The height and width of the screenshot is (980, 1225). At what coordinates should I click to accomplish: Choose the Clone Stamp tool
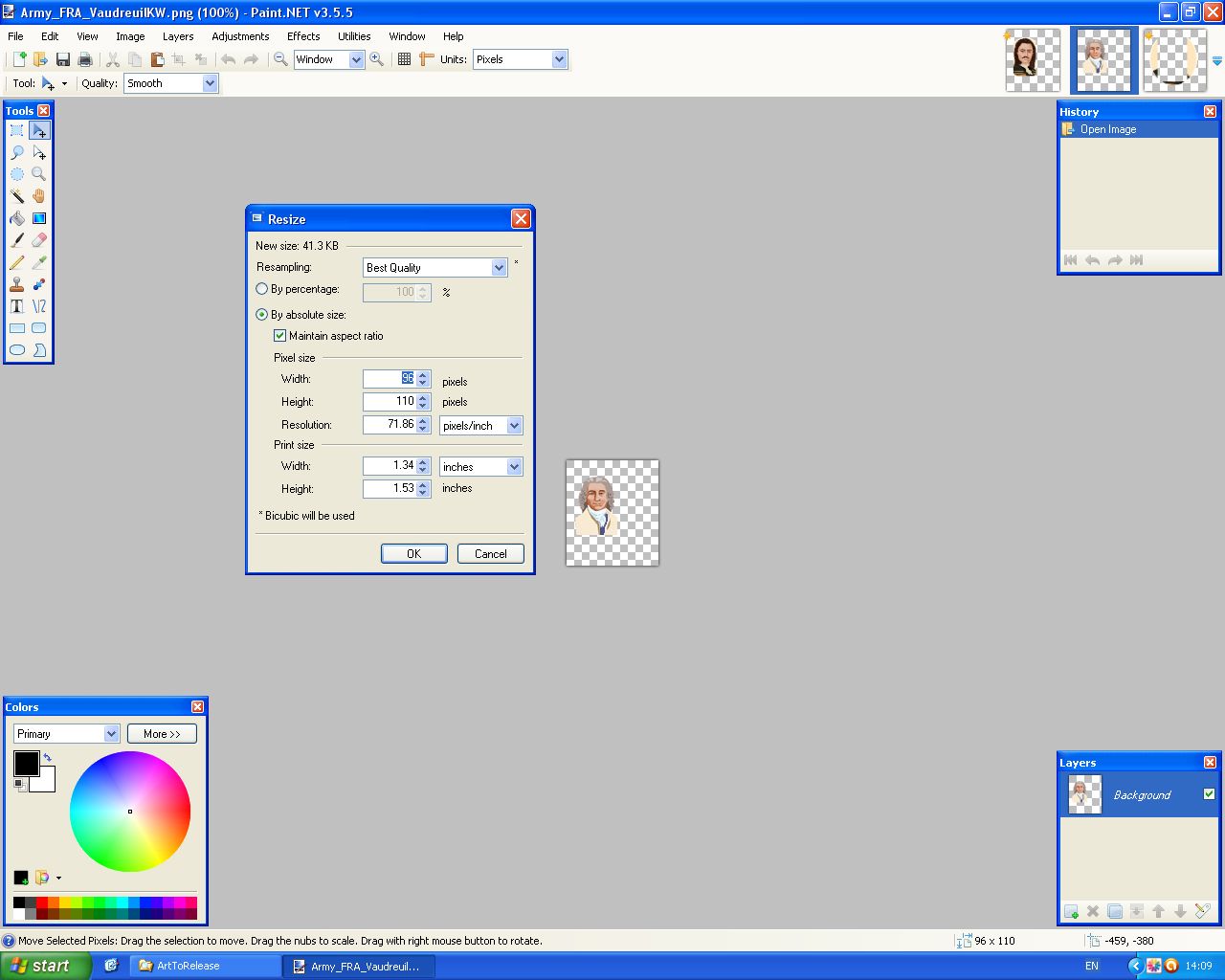click(x=17, y=284)
